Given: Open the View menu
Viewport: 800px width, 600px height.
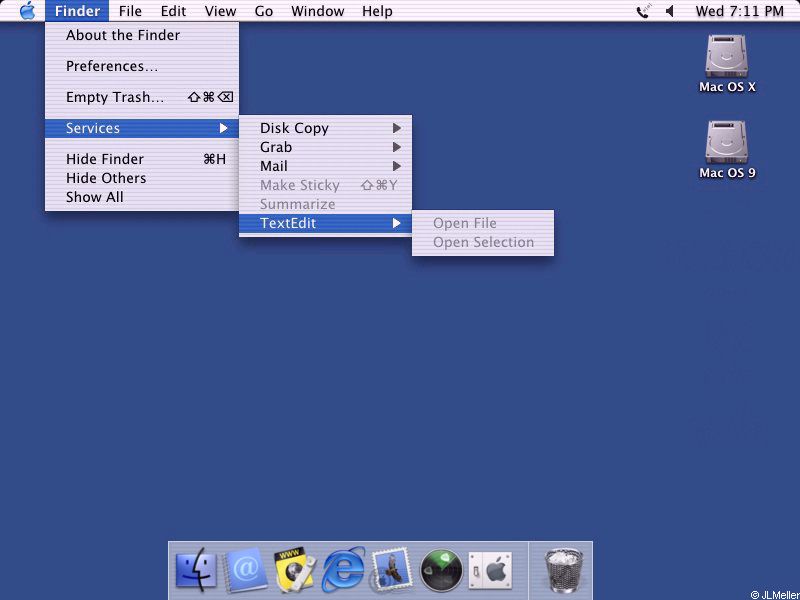Looking at the screenshot, I should pyautogui.click(x=220, y=11).
